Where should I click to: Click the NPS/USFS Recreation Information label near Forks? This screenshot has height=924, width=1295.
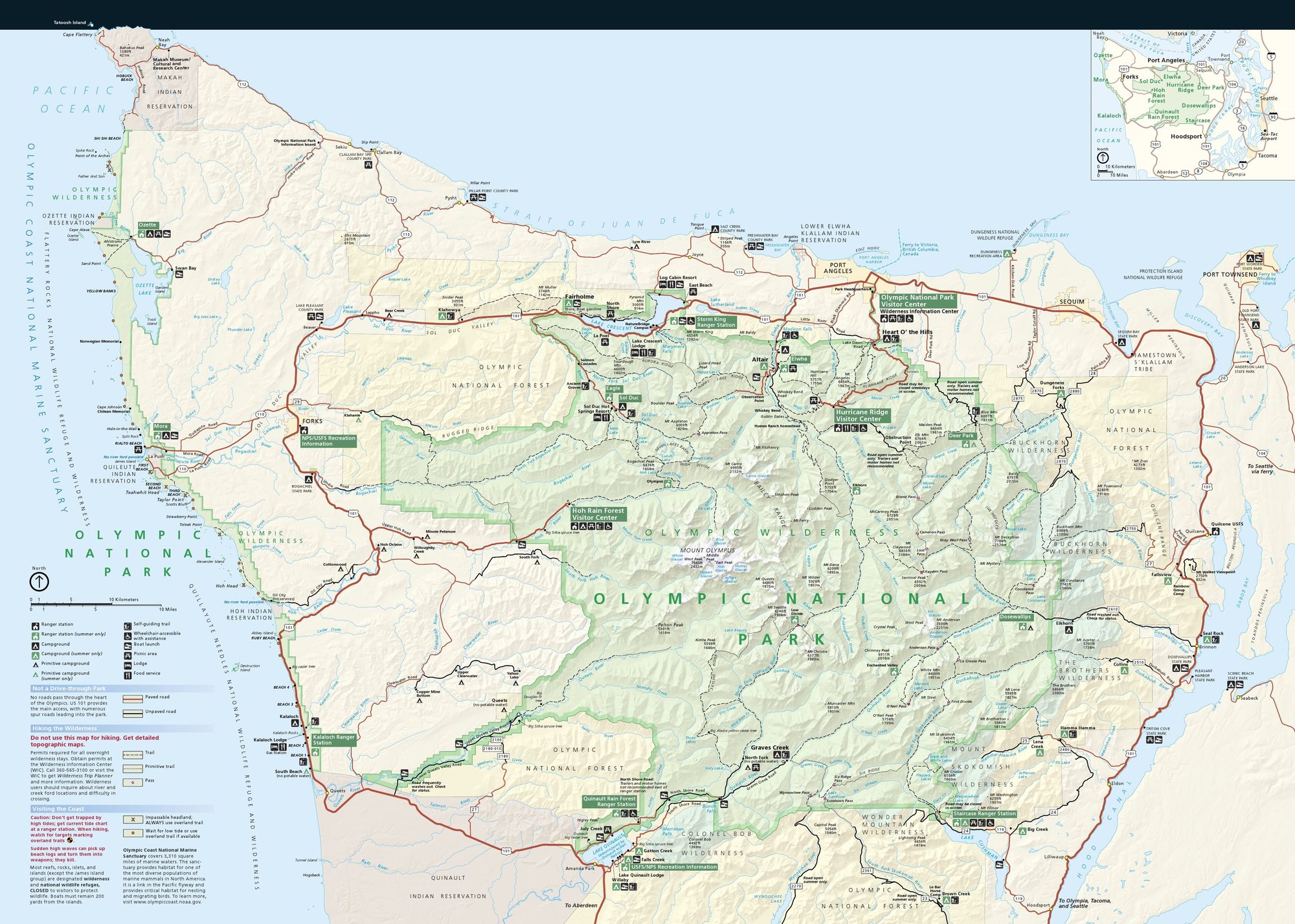coord(328,441)
